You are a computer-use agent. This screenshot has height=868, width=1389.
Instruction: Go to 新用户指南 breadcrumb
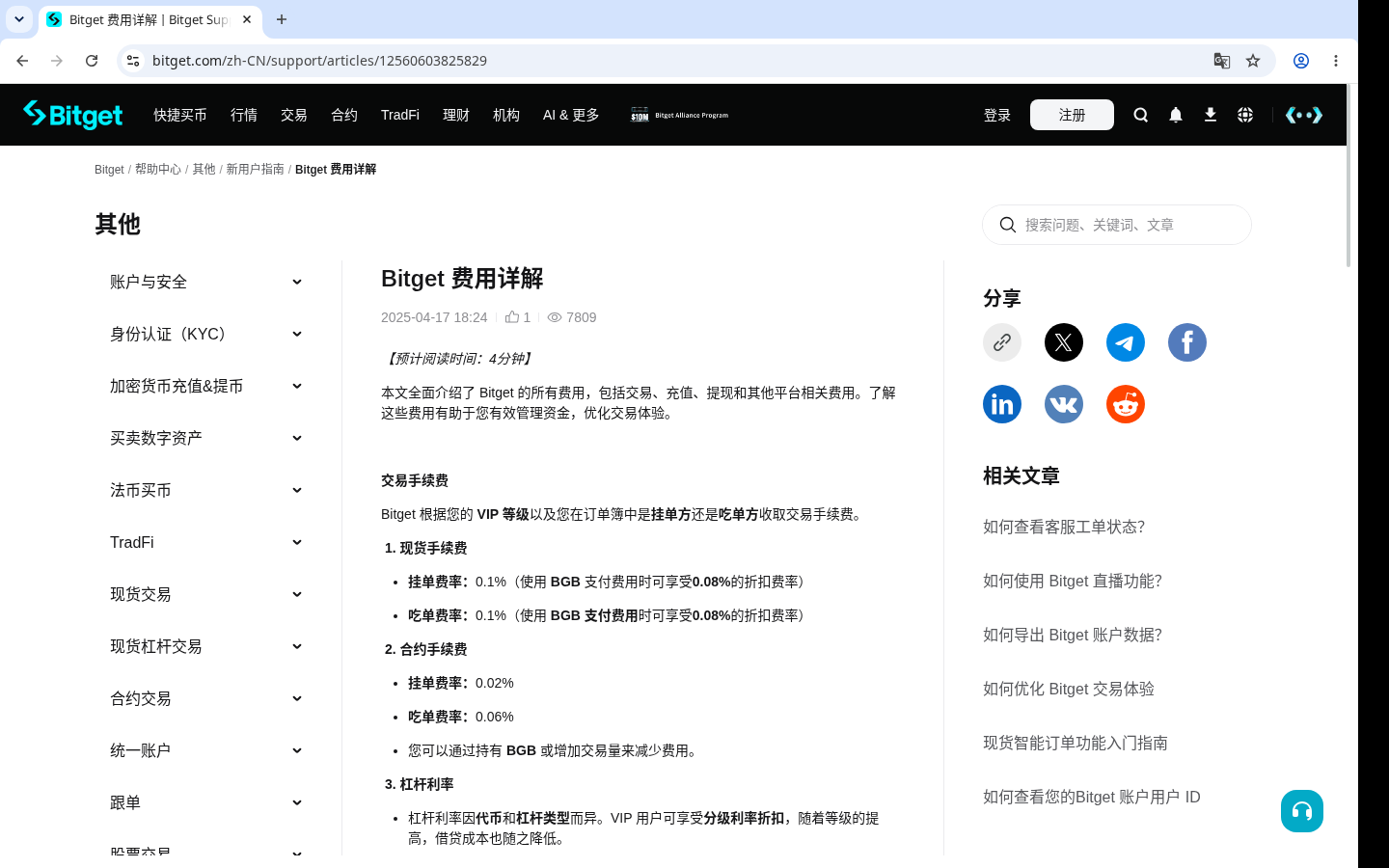(256, 169)
